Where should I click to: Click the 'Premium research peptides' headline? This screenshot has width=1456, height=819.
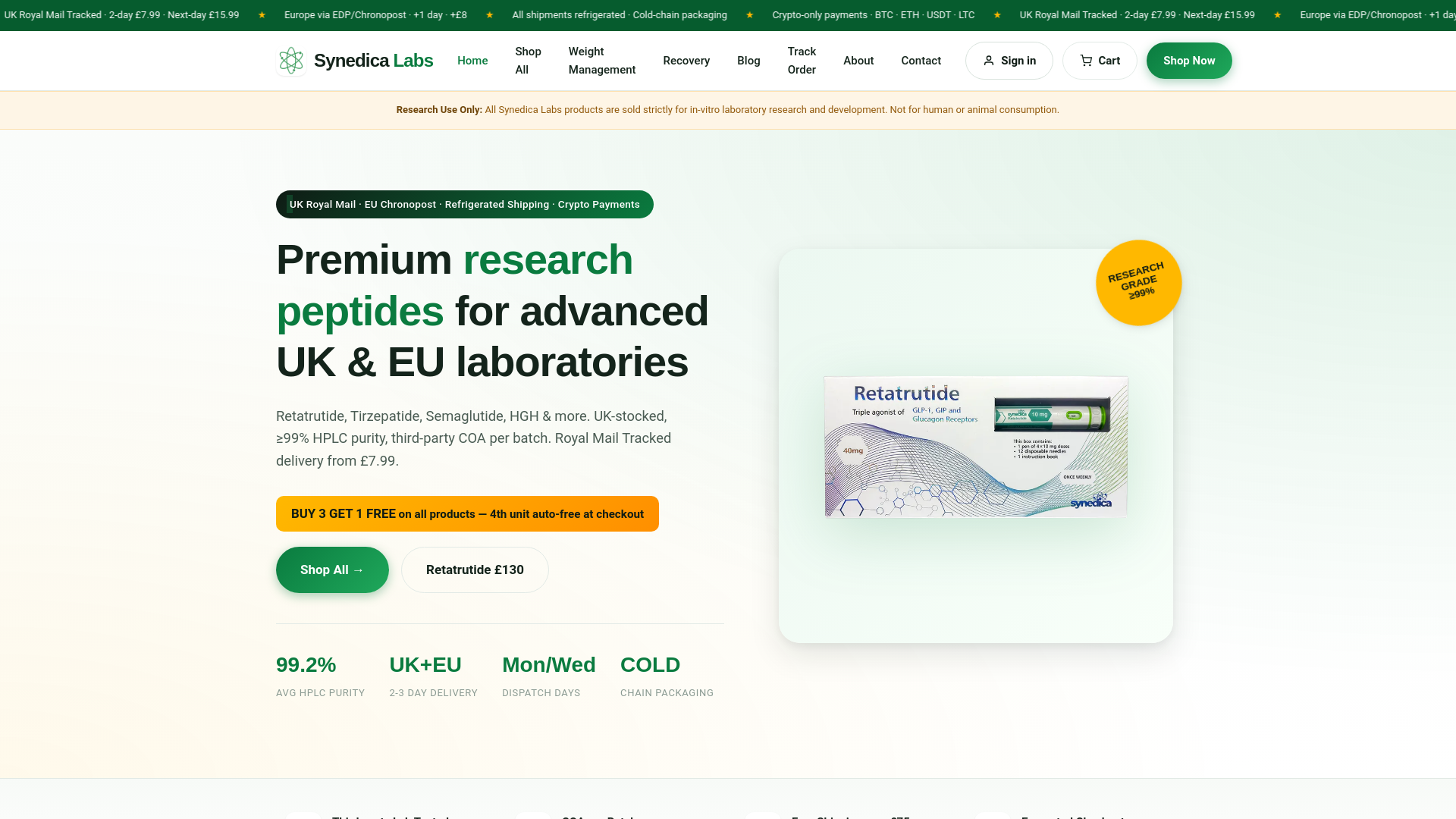492,311
